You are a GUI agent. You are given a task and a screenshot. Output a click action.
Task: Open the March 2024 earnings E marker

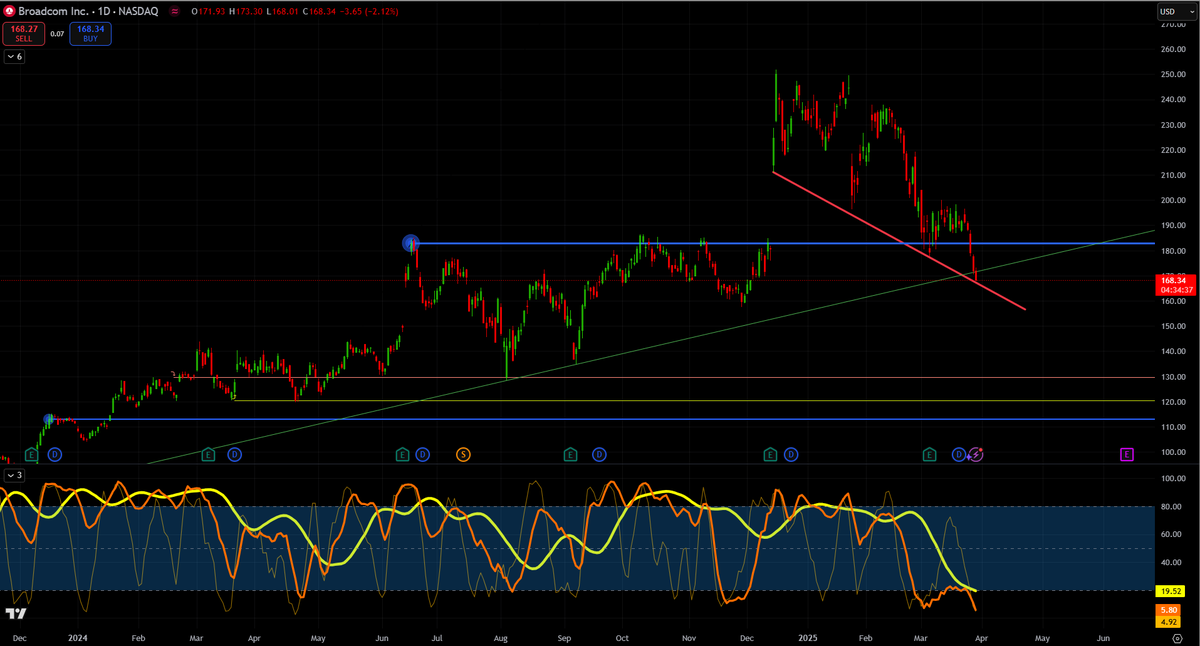point(209,454)
